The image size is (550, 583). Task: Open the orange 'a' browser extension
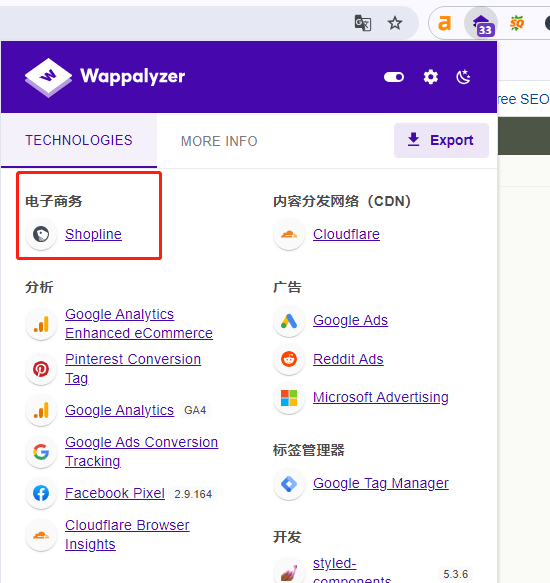click(x=444, y=23)
